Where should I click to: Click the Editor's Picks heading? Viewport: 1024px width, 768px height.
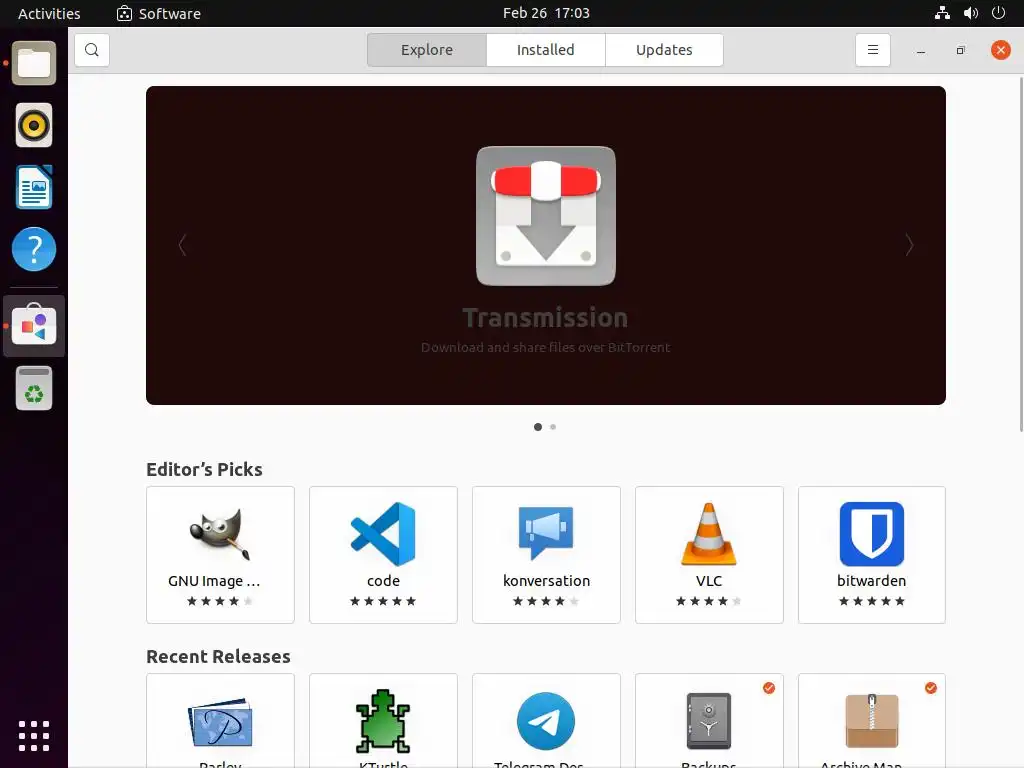(204, 470)
